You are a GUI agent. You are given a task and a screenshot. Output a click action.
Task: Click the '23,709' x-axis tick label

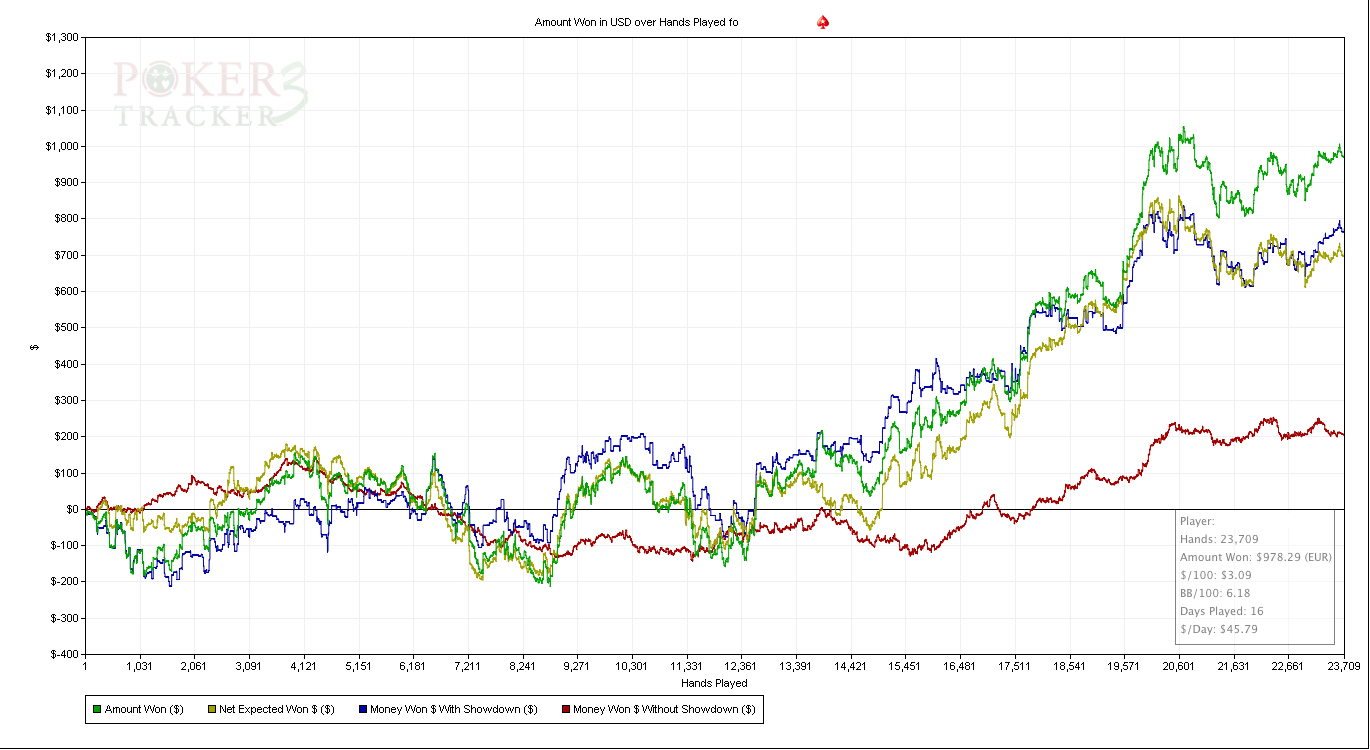(x=1343, y=665)
